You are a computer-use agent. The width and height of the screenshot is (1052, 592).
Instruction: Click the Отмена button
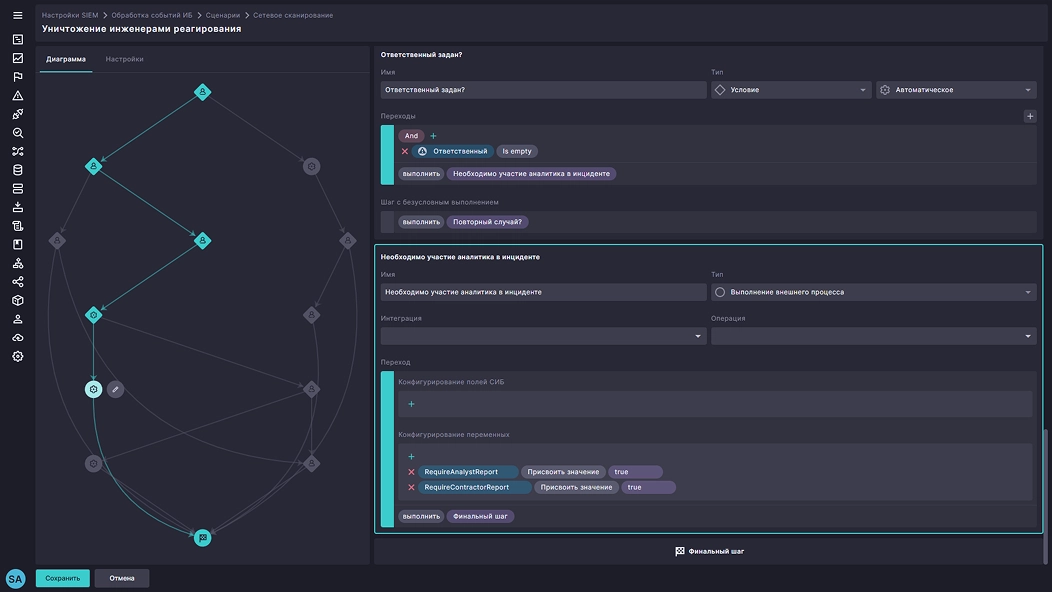pyautogui.click(x=122, y=578)
